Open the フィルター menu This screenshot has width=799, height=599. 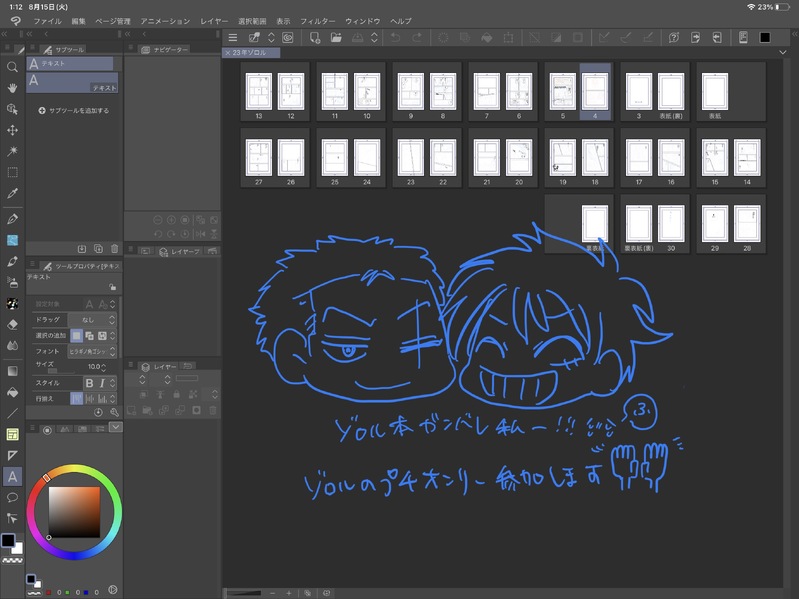(x=317, y=21)
